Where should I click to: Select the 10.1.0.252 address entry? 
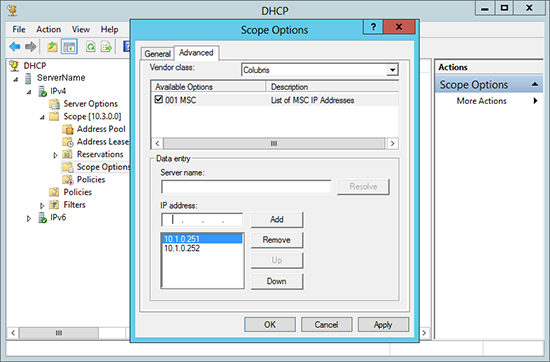pyautogui.click(x=202, y=248)
